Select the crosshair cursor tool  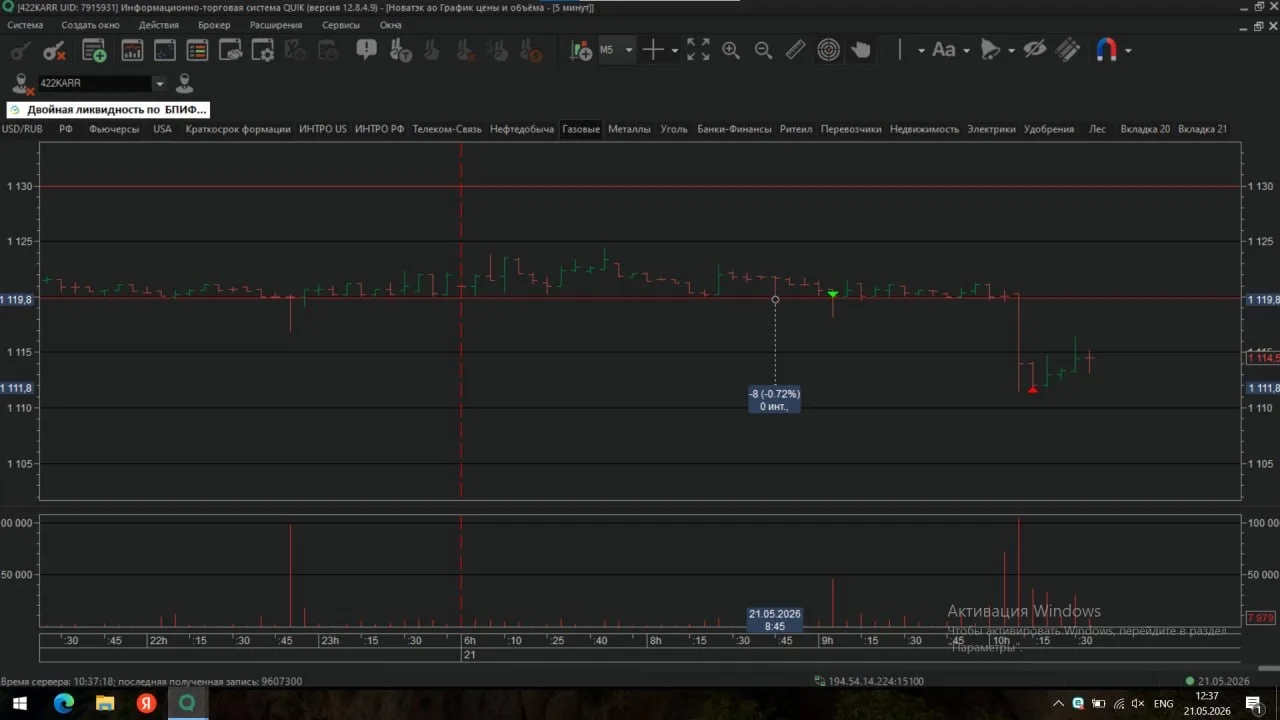point(653,50)
